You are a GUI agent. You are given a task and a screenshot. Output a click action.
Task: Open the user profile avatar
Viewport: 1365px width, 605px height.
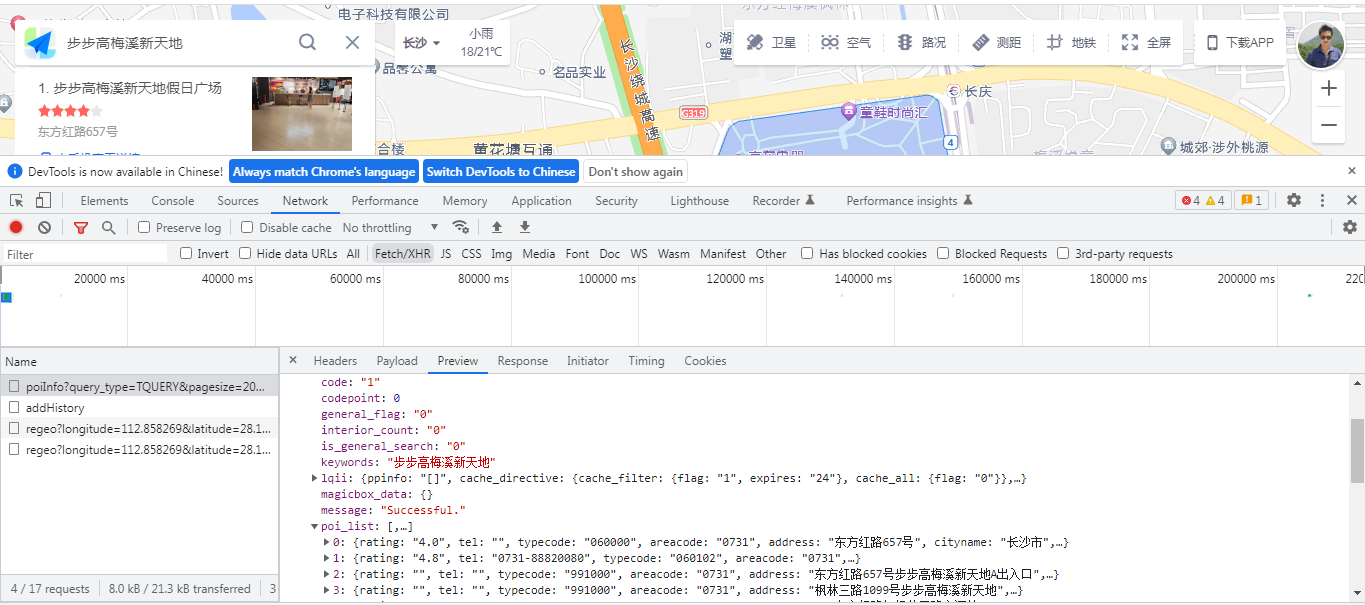pos(1321,45)
